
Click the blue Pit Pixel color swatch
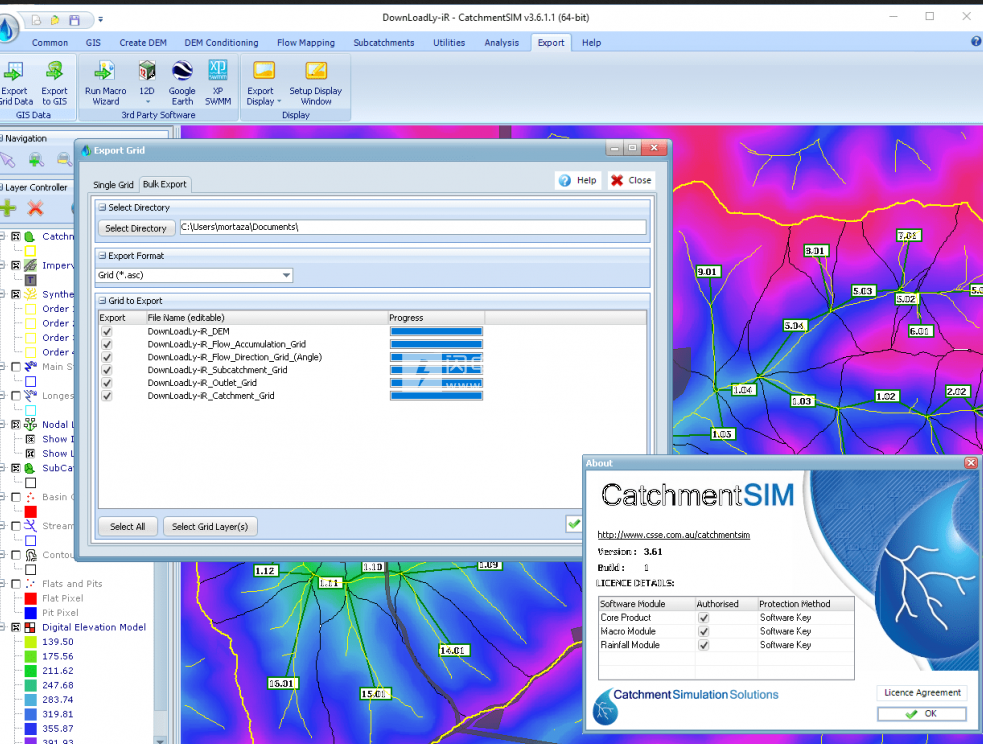[x=30, y=613]
